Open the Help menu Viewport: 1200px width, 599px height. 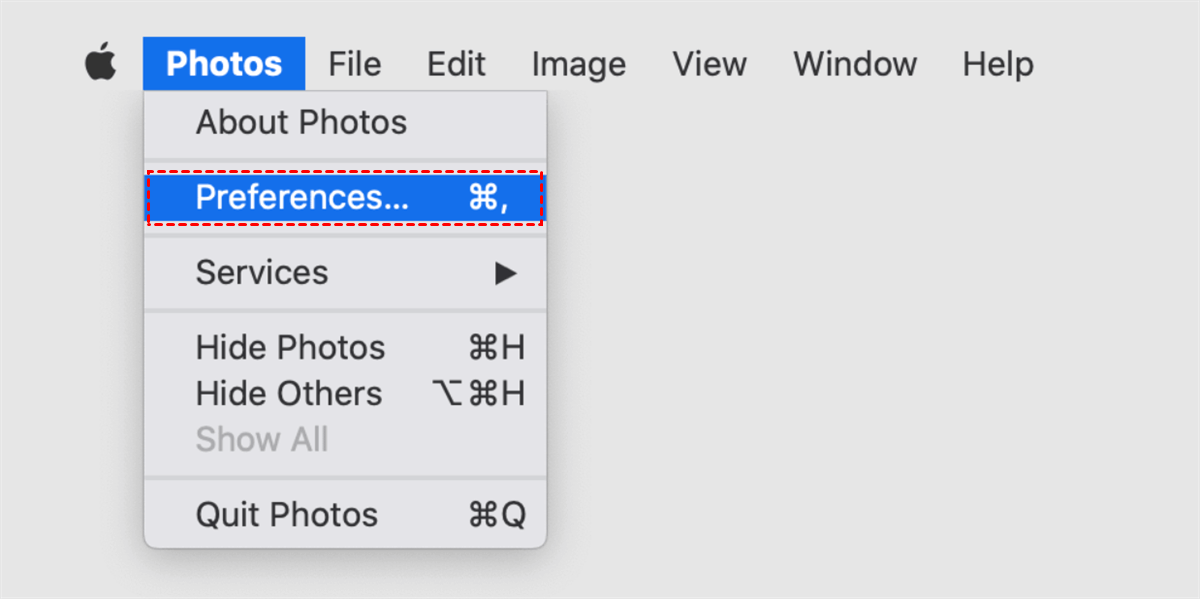pyautogui.click(x=997, y=64)
